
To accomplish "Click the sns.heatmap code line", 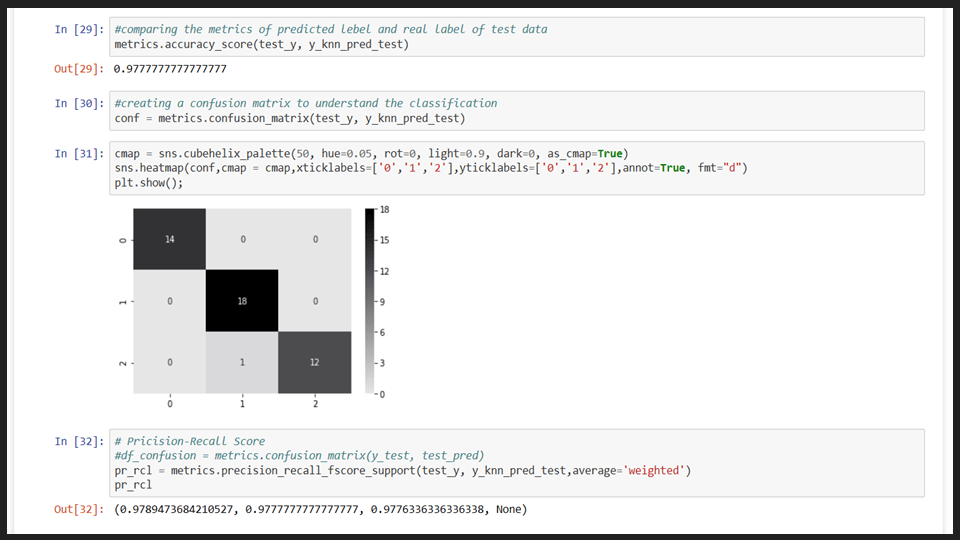I will pyautogui.click(x=431, y=168).
